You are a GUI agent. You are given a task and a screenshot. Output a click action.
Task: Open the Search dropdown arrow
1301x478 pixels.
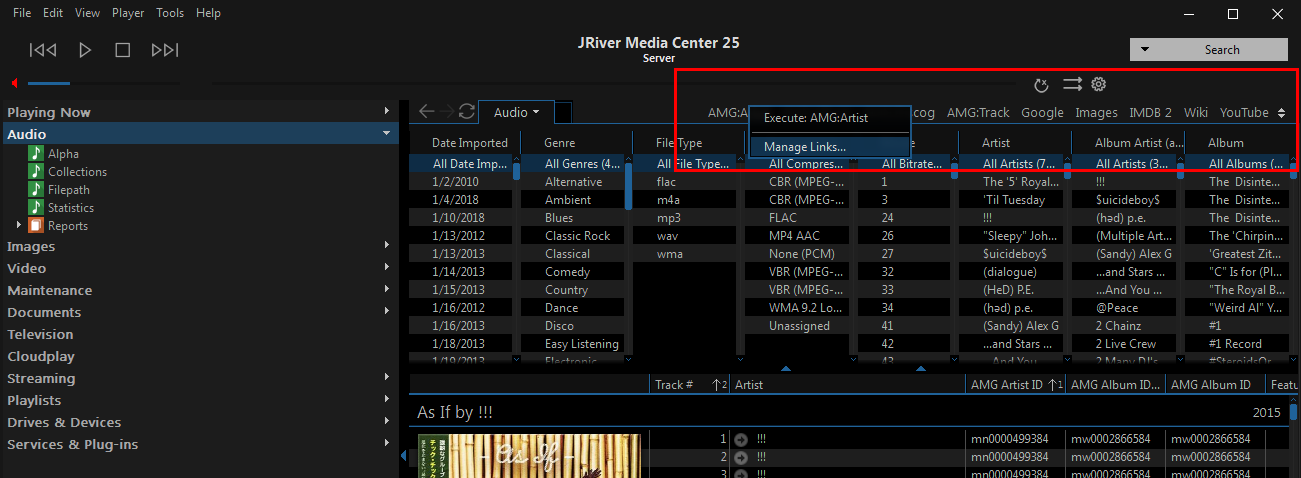[x=1145, y=50]
